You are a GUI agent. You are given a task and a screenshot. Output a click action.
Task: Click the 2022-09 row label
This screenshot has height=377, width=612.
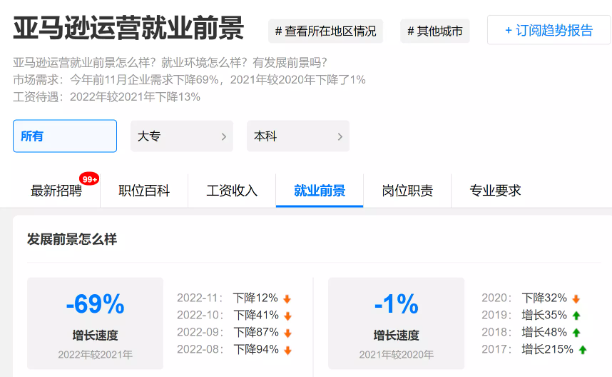(x=200, y=332)
